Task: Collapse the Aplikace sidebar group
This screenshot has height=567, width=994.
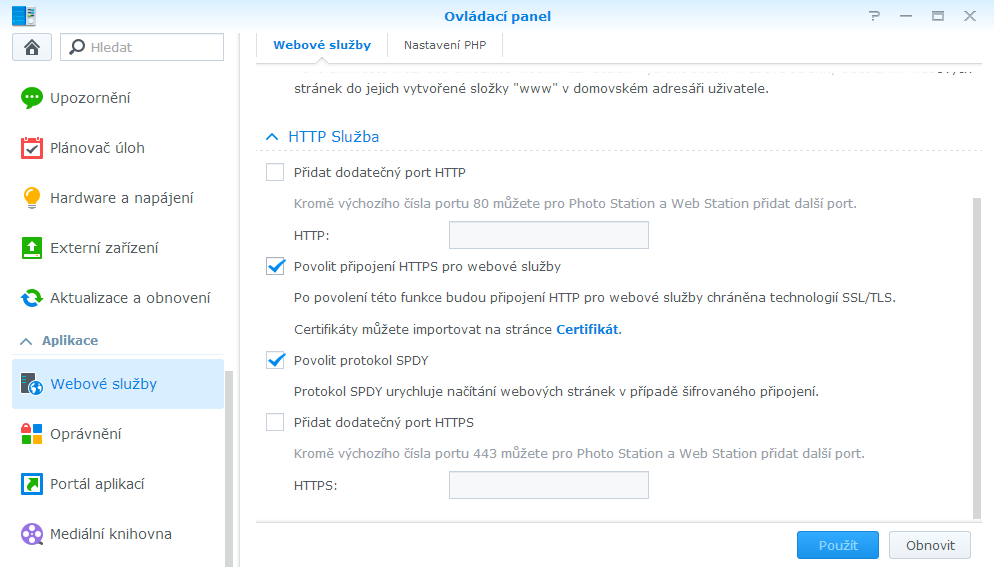Action: pos(26,341)
